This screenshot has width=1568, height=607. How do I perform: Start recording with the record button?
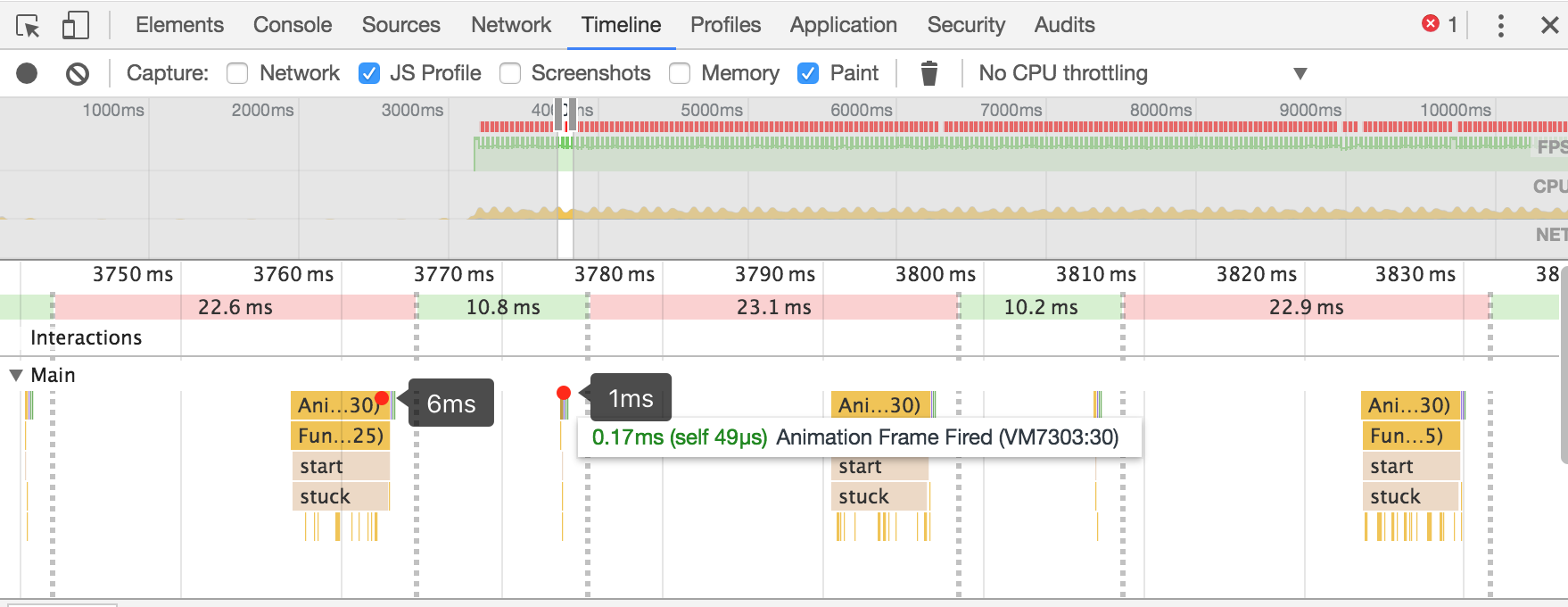click(x=27, y=73)
